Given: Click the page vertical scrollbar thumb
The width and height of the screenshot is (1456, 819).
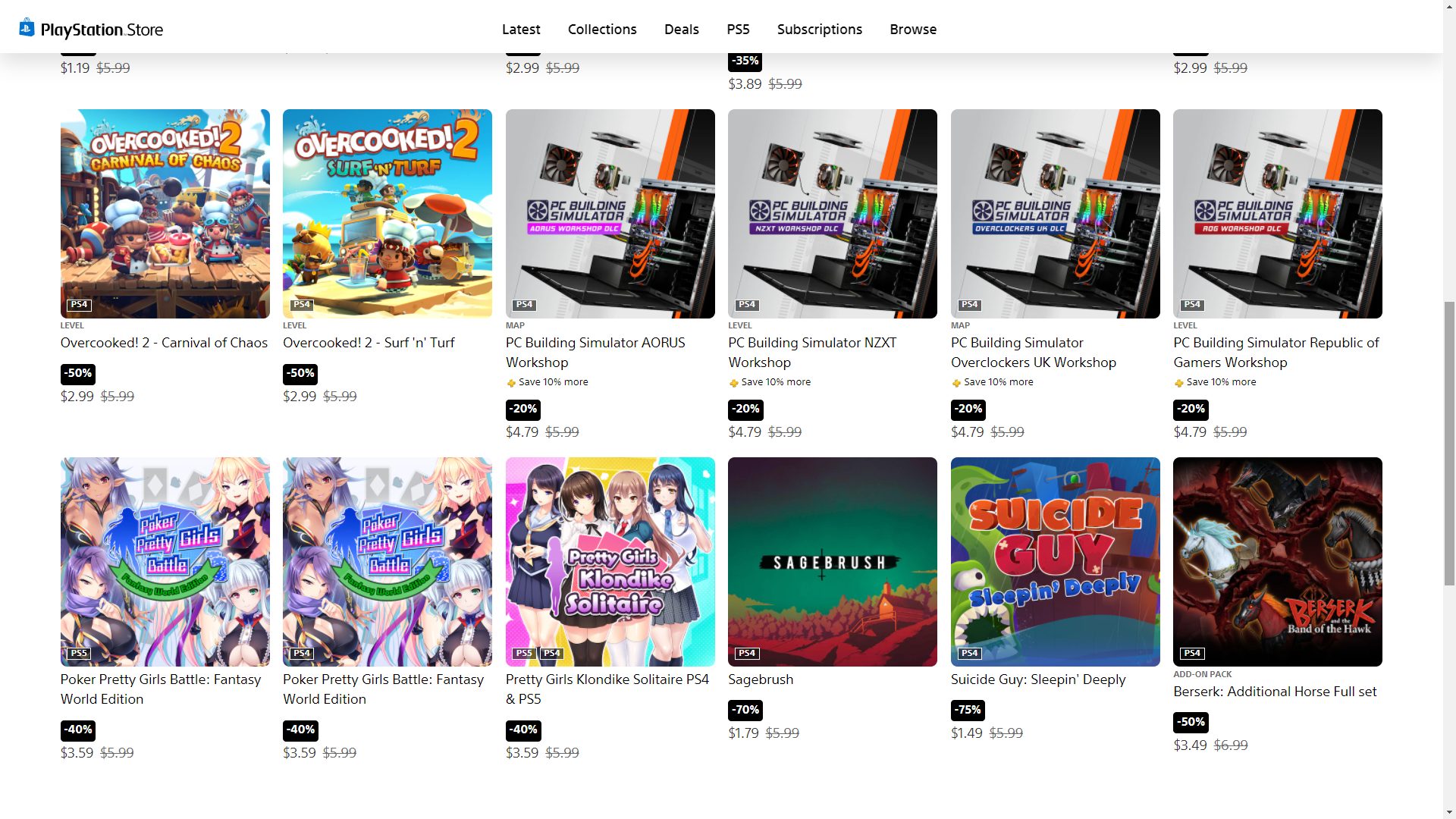Looking at the screenshot, I should coord(1449,444).
